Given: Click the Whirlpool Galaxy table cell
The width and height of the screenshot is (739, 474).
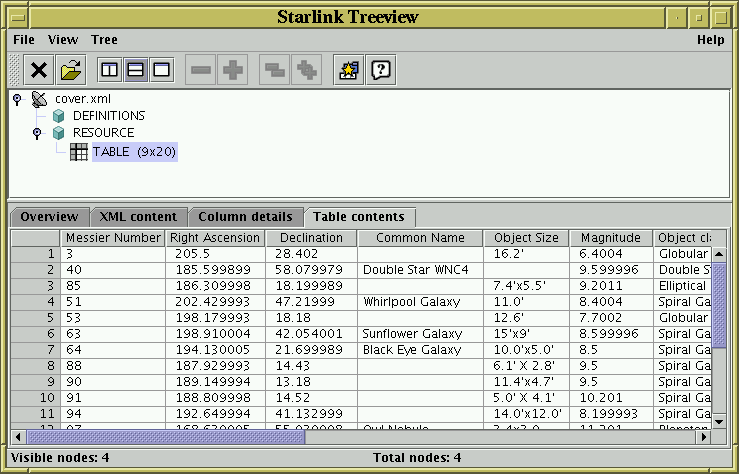Looking at the screenshot, I should pyautogui.click(x=420, y=300).
